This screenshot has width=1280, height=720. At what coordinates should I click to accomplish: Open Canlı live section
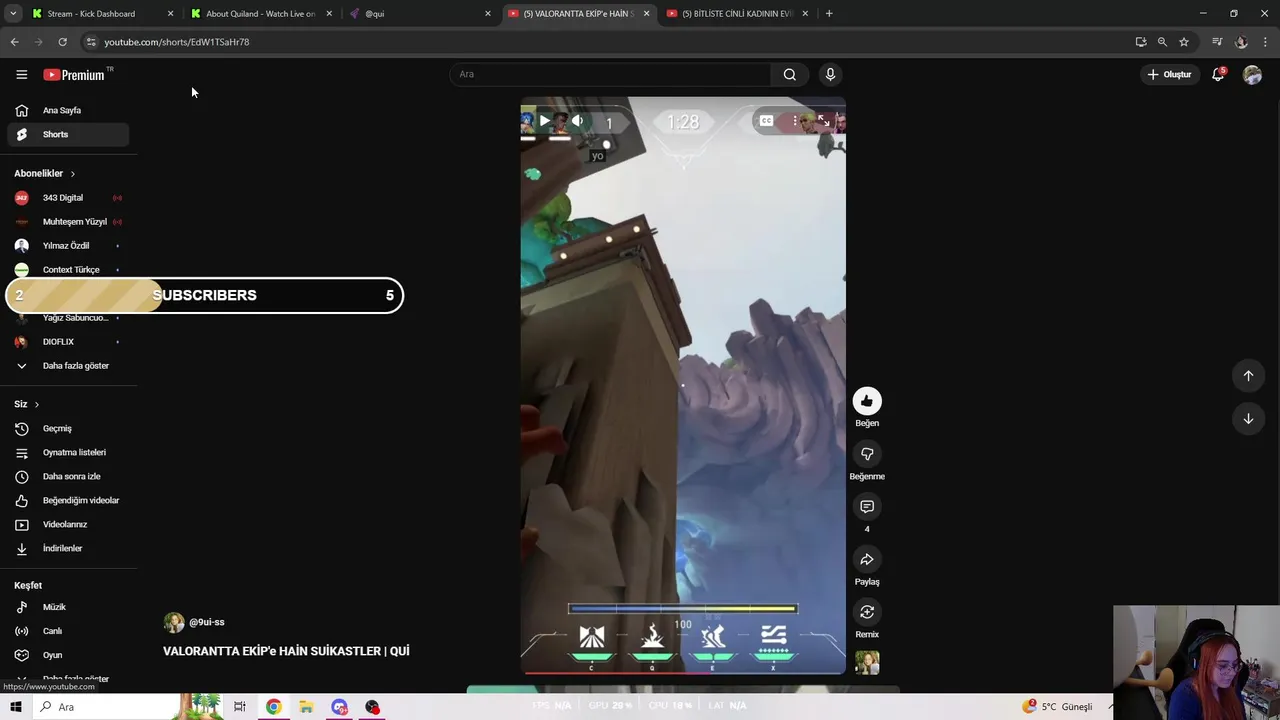(x=68, y=631)
